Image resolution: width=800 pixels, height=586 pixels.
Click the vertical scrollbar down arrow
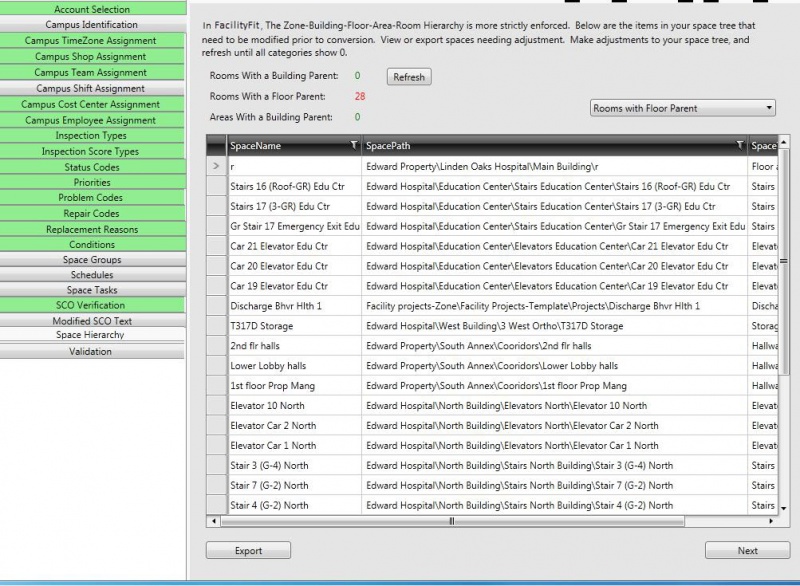(x=783, y=508)
